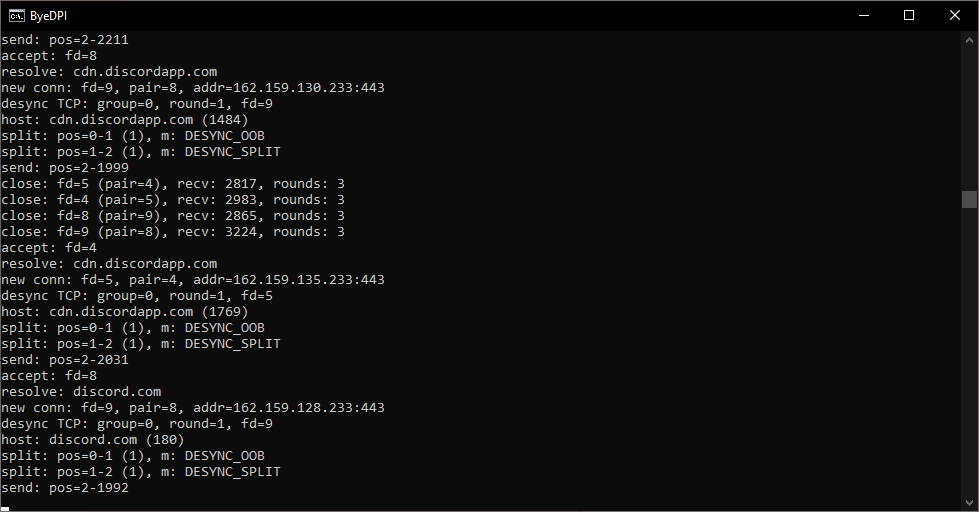979x512 pixels.
Task: Click the line 'send: pos=2-2211'
Action: pos(65,40)
